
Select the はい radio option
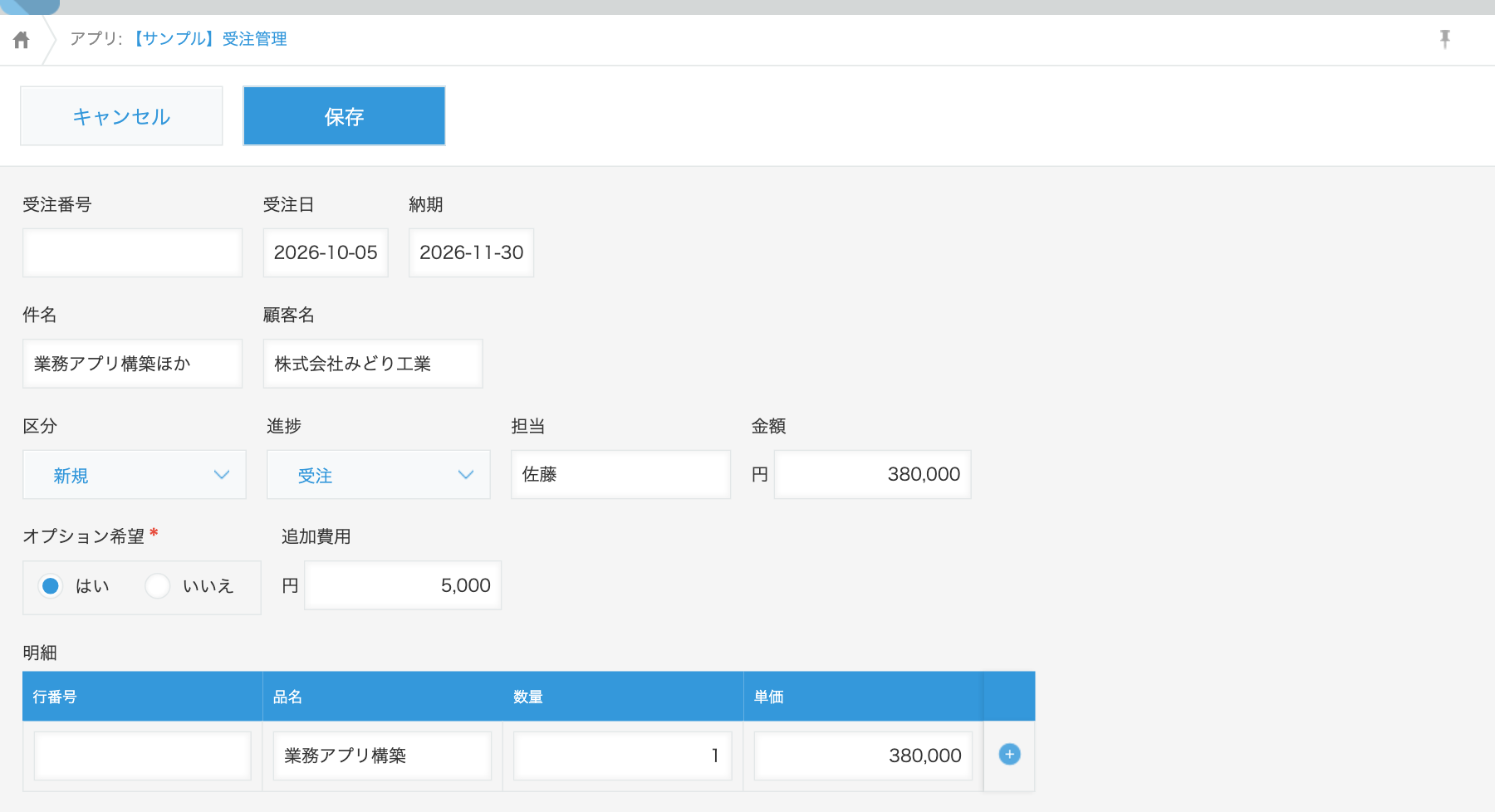[x=51, y=586]
